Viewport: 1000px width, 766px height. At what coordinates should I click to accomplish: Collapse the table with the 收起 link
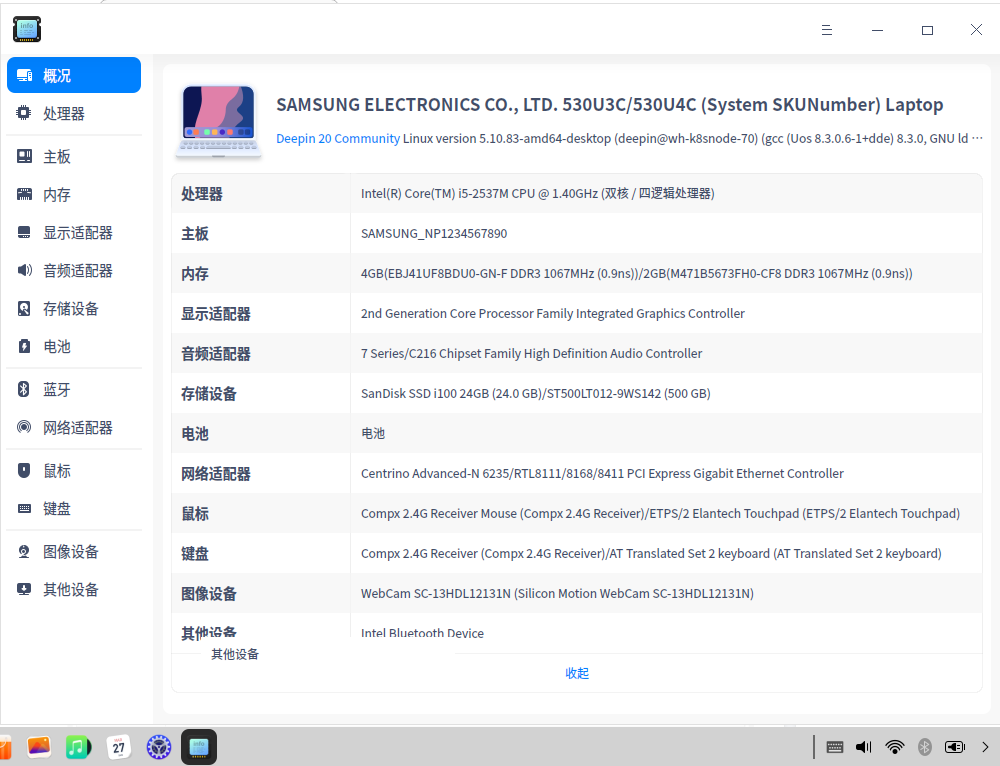[577, 673]
